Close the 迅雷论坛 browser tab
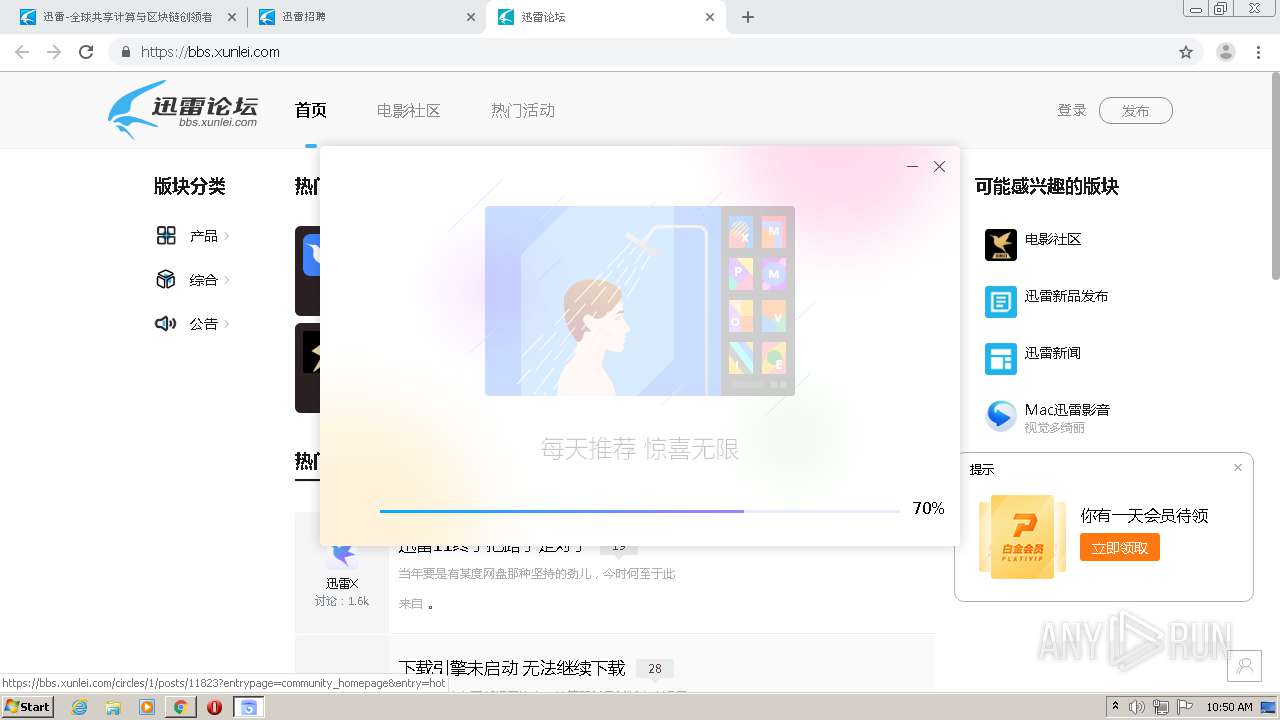 pyautogui.click(x=710, y=17)
